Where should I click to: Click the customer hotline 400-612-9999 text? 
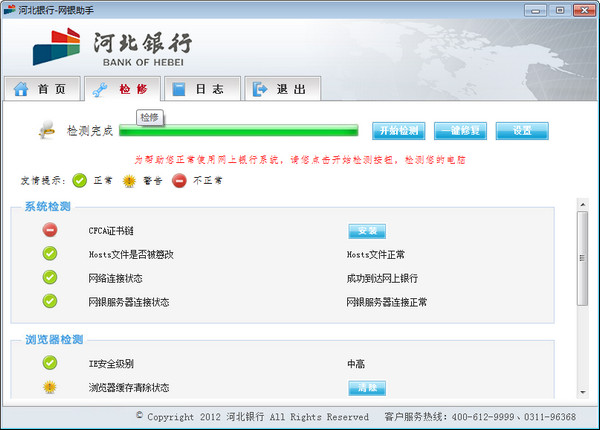click(483, 417)
